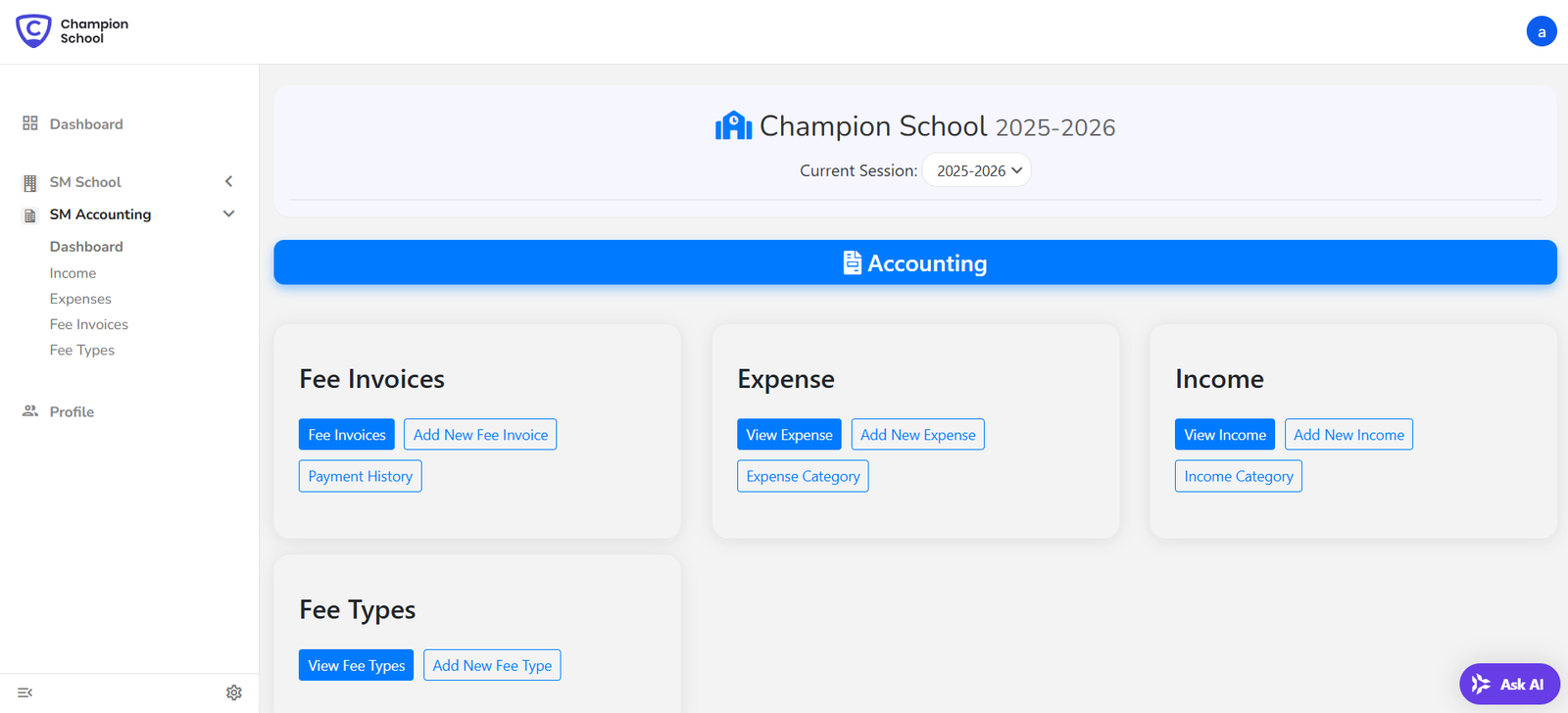Click the Champion School shield logo

[x=33, y=31]
